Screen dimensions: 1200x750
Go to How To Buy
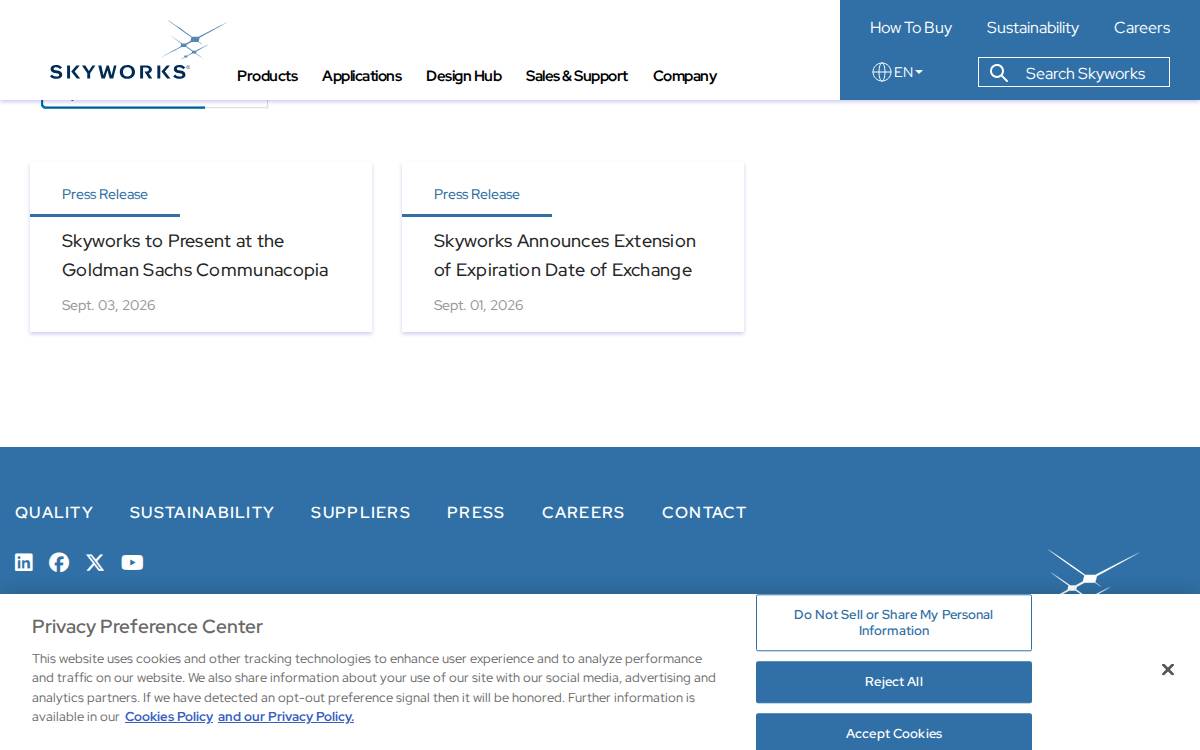click(911, 28)
